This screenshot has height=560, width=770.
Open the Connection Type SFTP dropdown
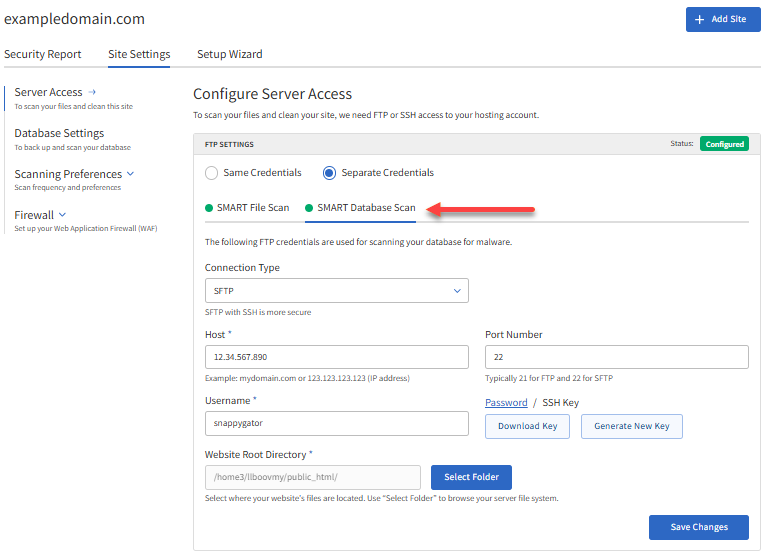click(336, 291)
